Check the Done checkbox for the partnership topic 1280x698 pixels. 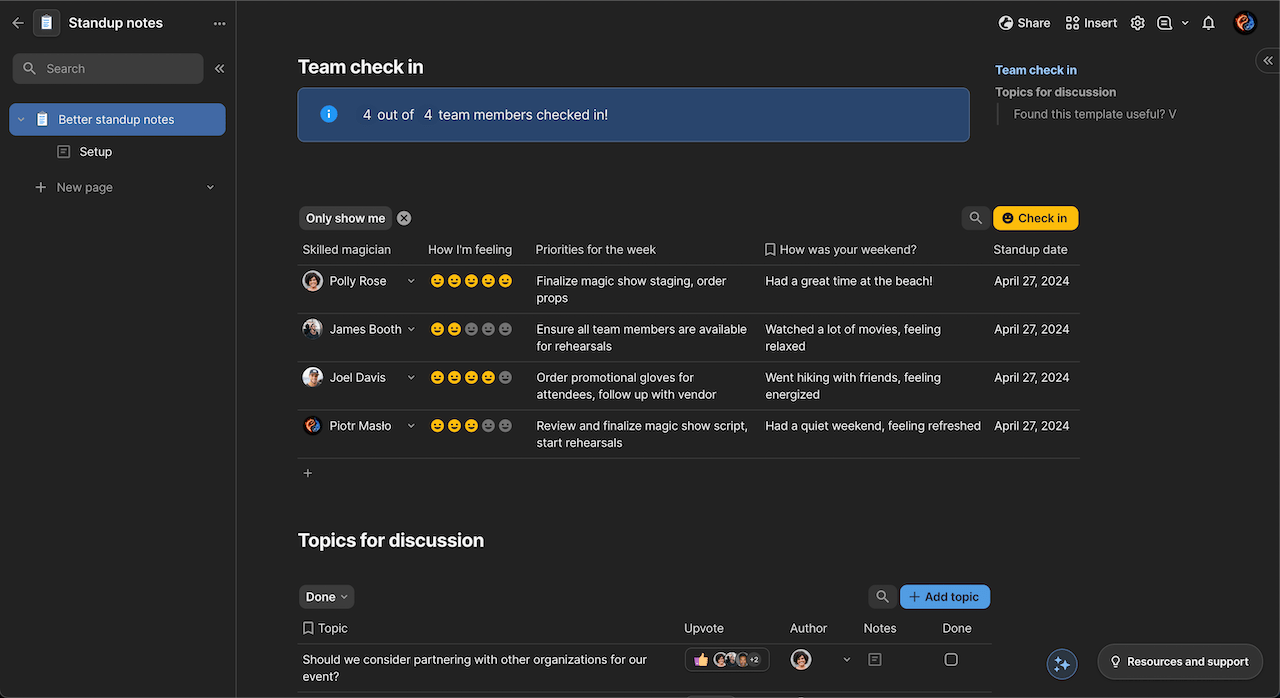pyautogui.click(x=951, y=659)
